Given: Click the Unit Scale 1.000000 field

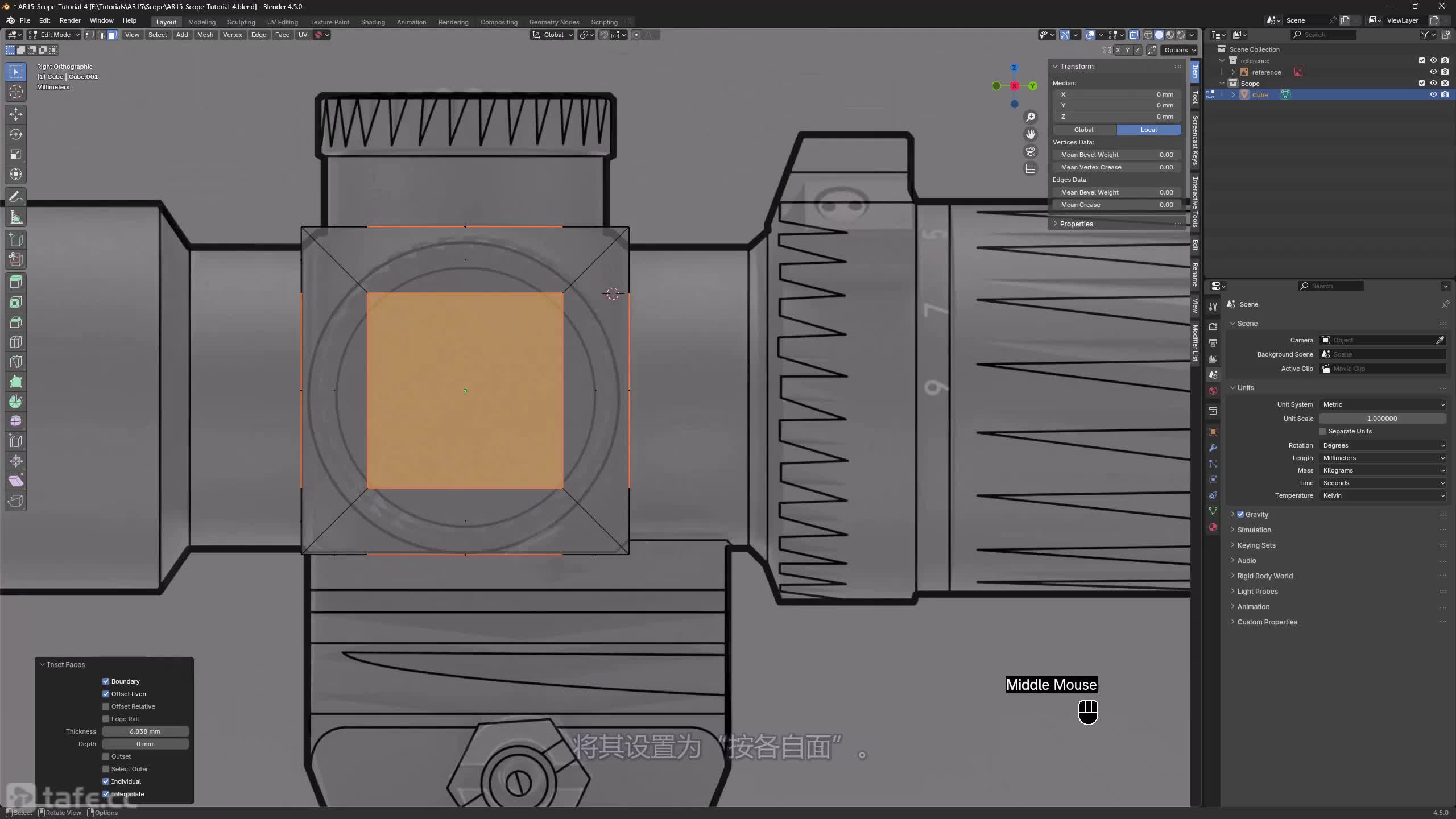Looking at the screenshot, I should (1383, 419).
